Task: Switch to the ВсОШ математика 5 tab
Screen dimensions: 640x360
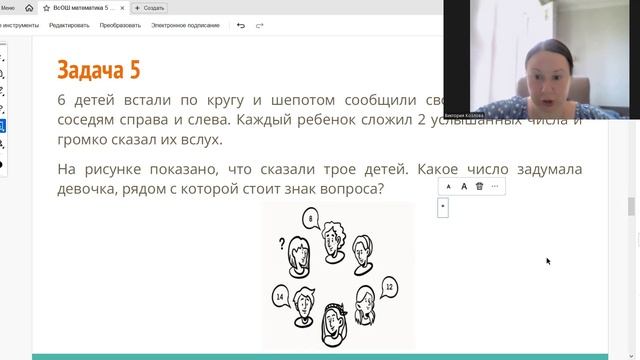Action: coord(84,8)
